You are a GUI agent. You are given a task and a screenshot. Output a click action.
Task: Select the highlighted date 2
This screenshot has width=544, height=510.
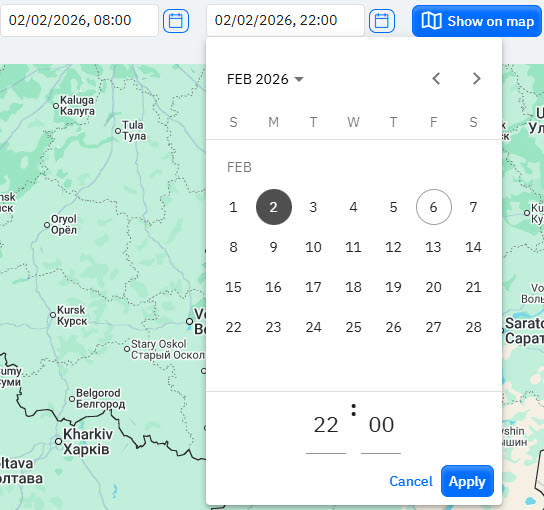[274, 207]
